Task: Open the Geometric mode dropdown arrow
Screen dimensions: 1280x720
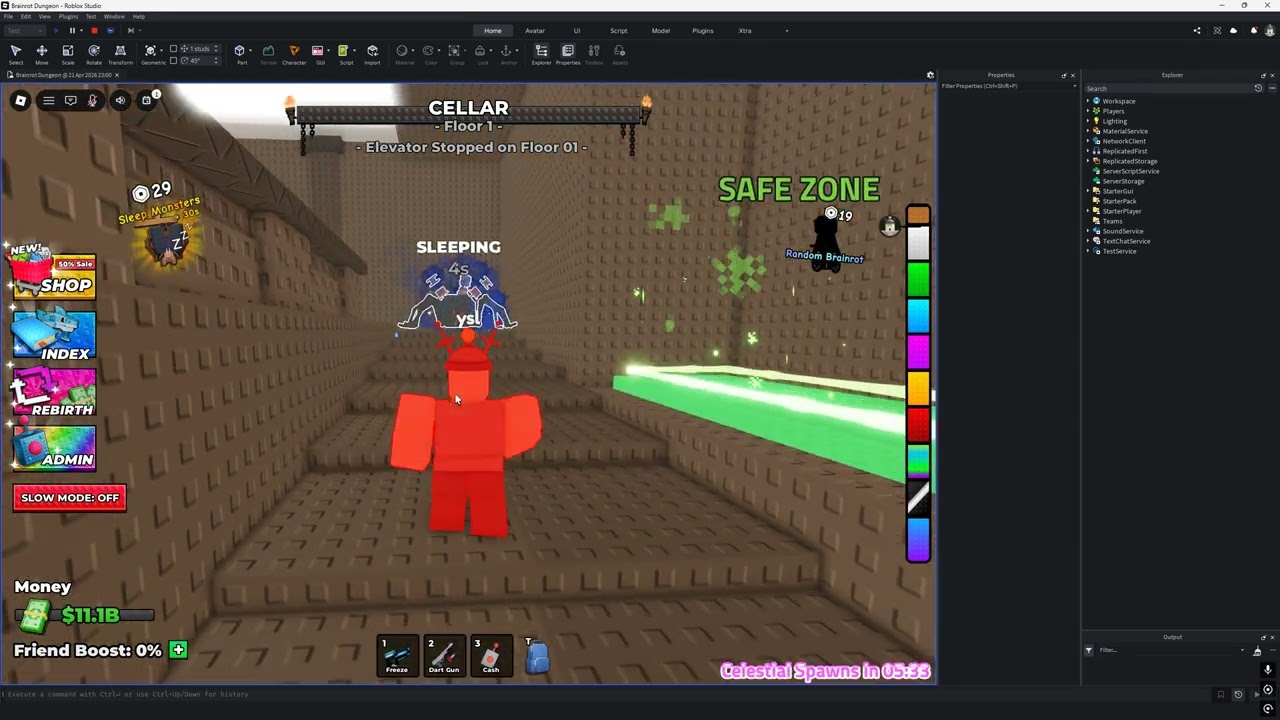Action: pos(161,50)
